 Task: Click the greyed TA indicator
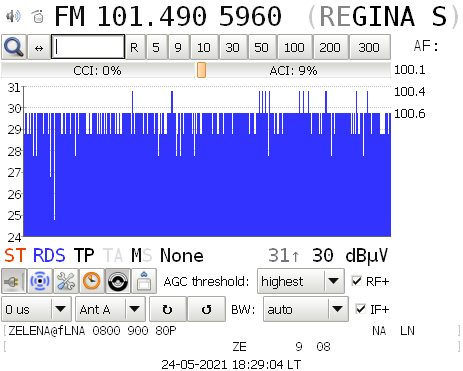(x=113, y=256)
